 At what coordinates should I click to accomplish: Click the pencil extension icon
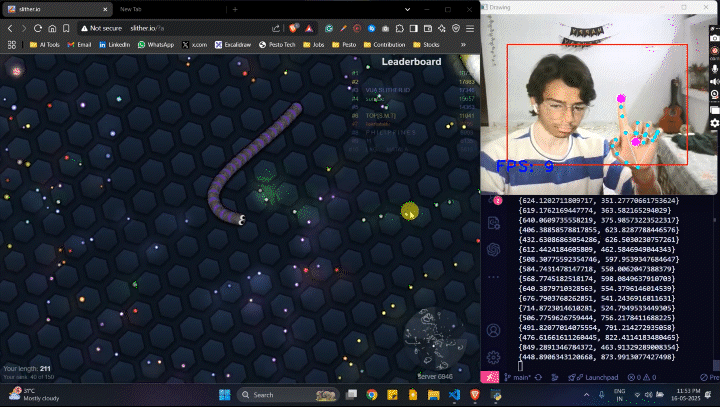(x=343, y=28)
